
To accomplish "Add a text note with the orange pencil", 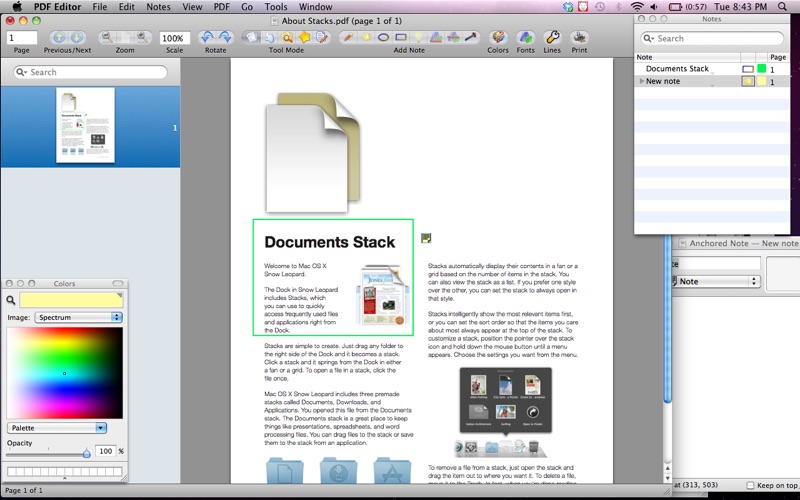I will [348, 37].
